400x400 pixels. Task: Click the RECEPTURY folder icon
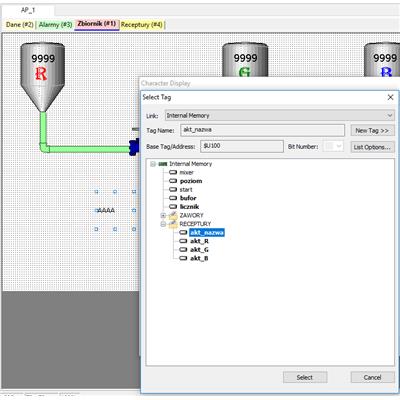click(173, 224)
